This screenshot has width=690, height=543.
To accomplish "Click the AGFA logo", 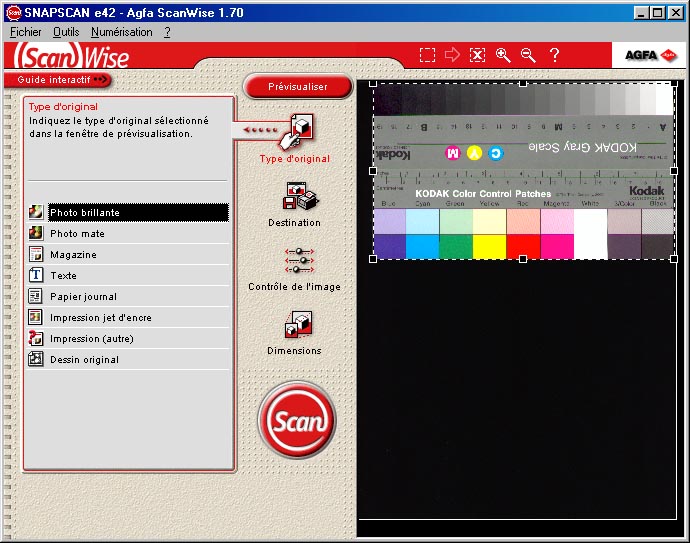I will click(x=650, y=55).
